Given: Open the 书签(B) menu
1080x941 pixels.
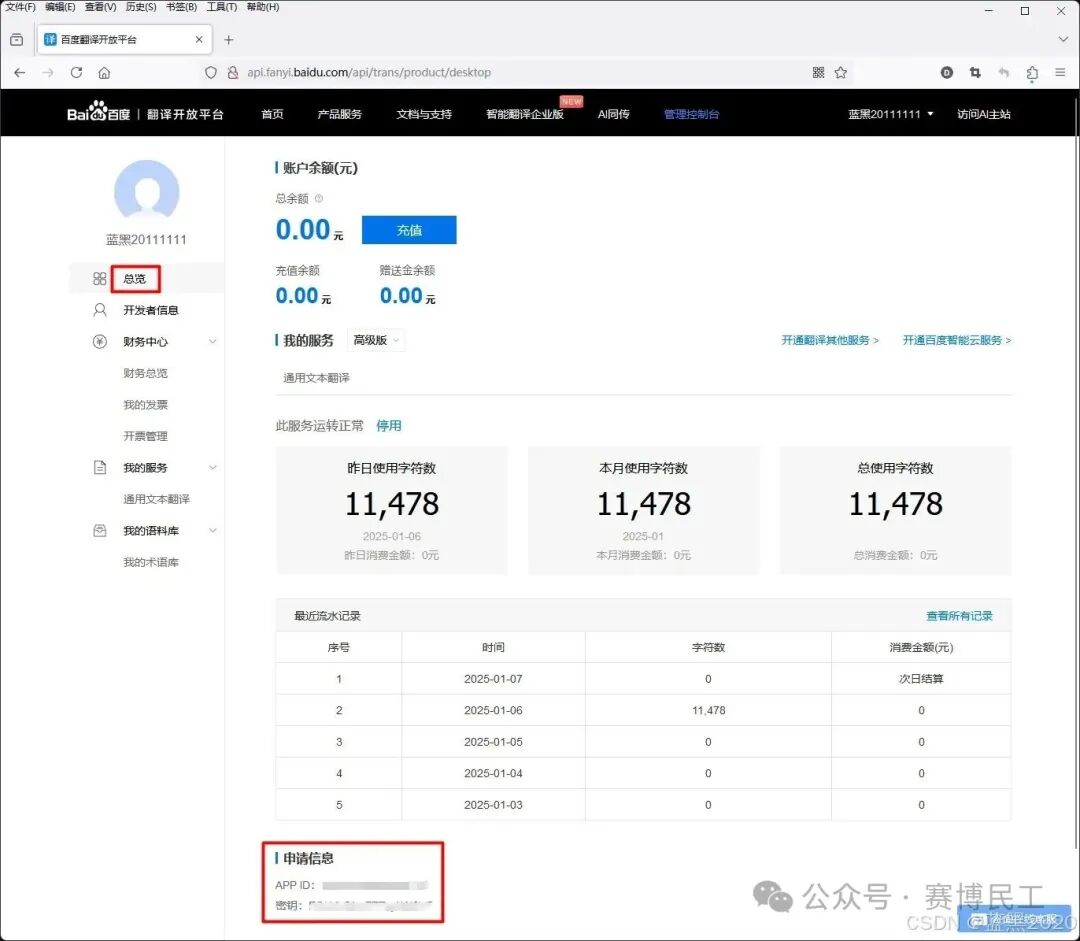Looking at the screenshot, I should pos(181,7).
